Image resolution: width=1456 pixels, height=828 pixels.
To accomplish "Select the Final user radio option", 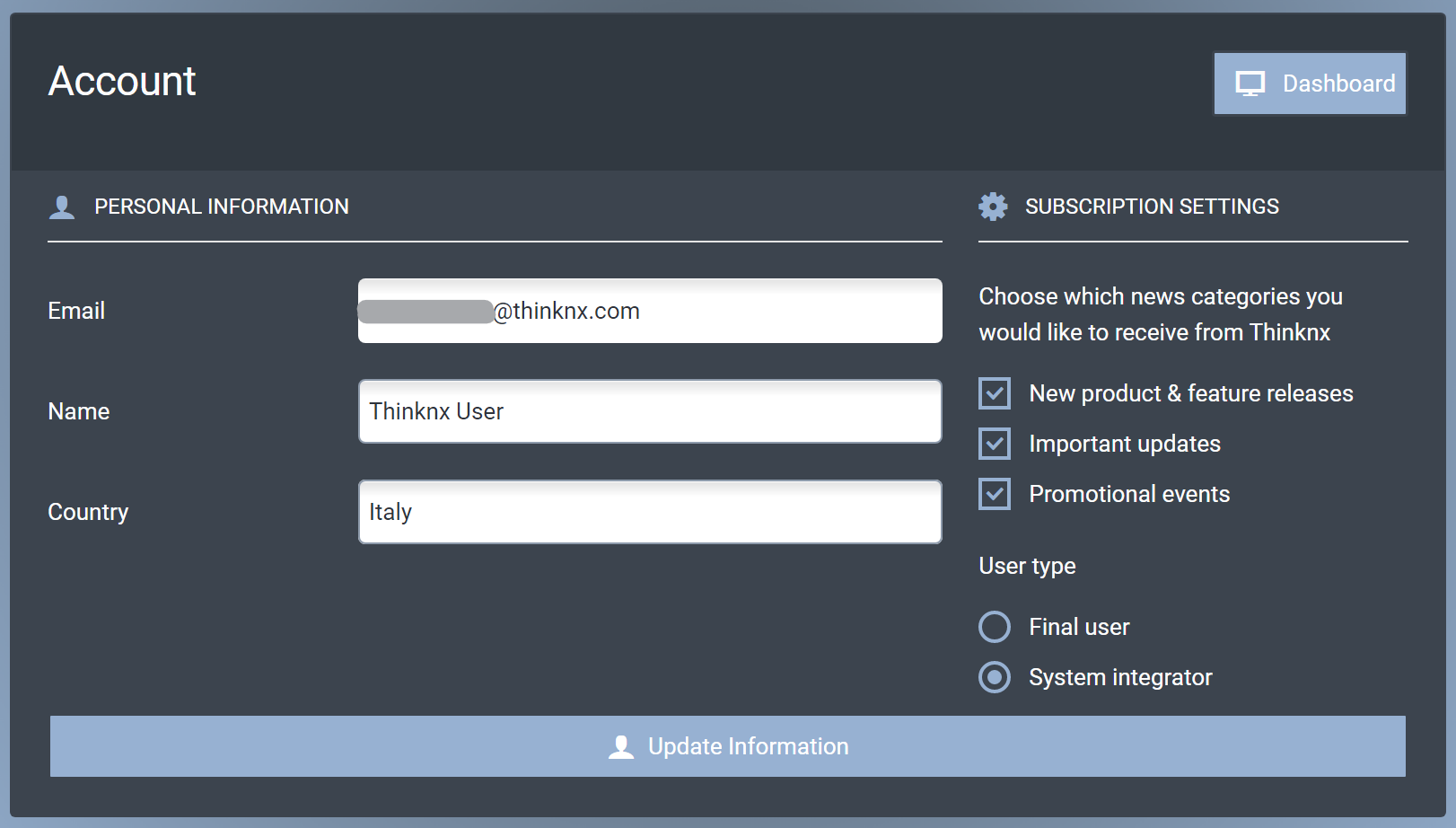I will (995, 627).
